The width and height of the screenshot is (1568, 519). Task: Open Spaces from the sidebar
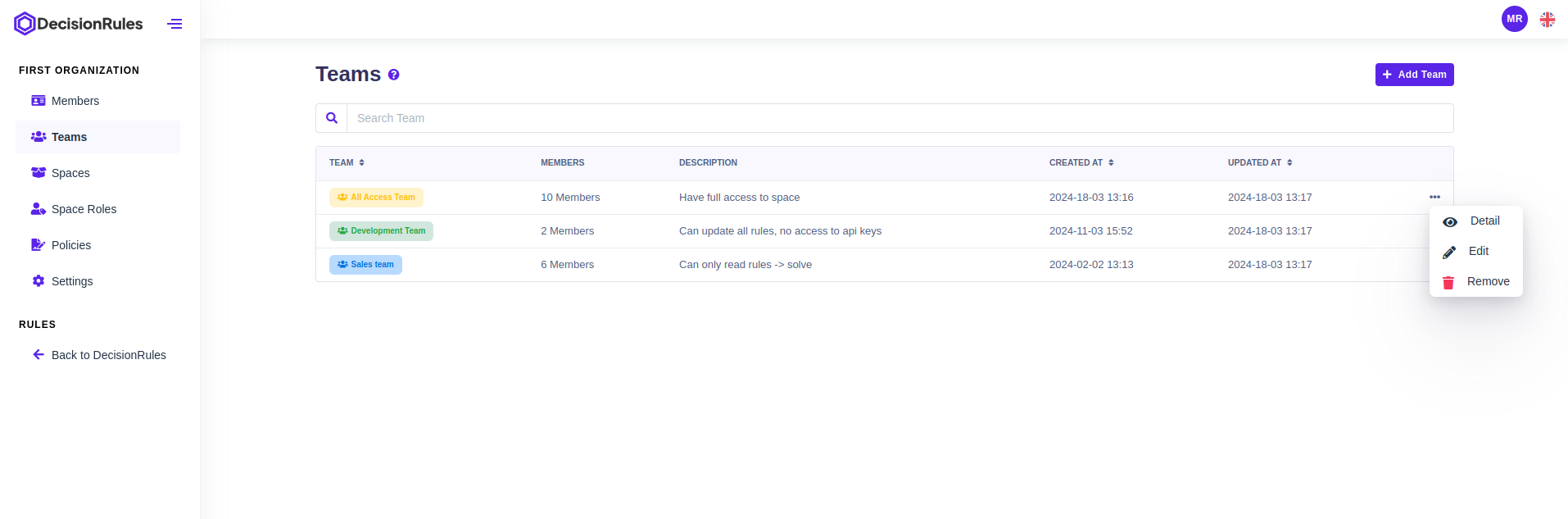70,173
